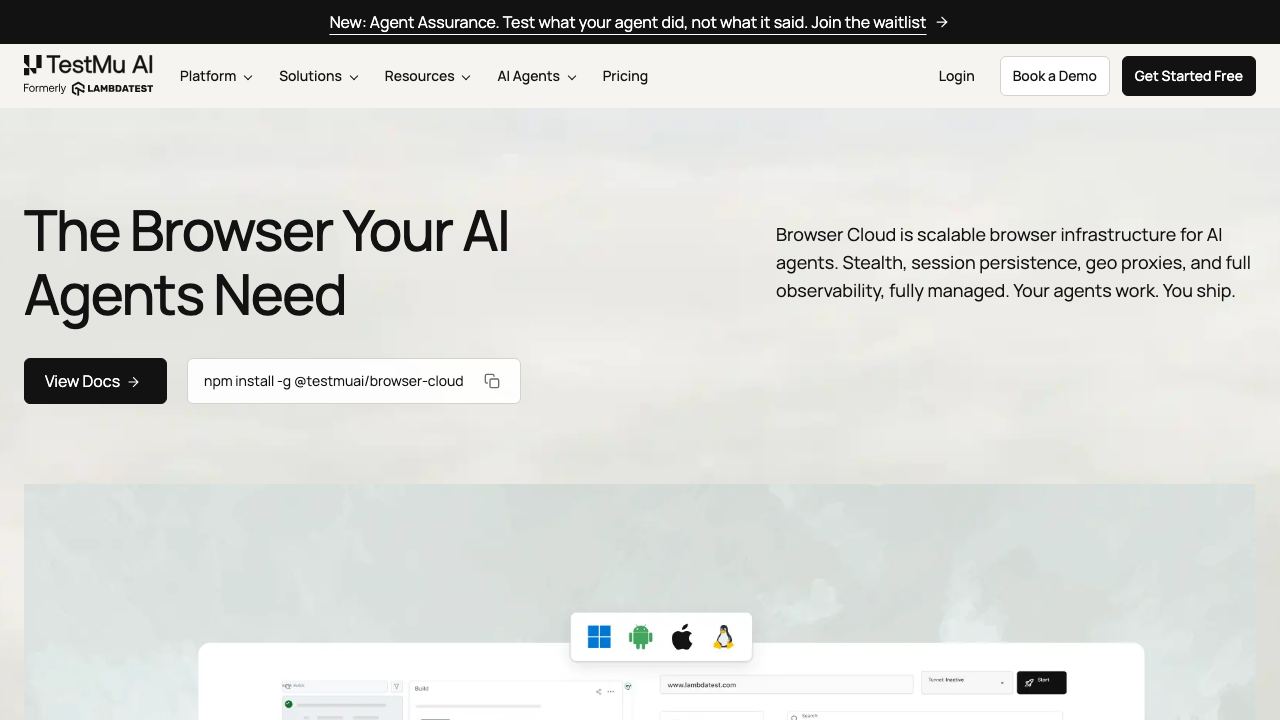
Task: Click the Book a Demo button
Action: [1054, 76]
